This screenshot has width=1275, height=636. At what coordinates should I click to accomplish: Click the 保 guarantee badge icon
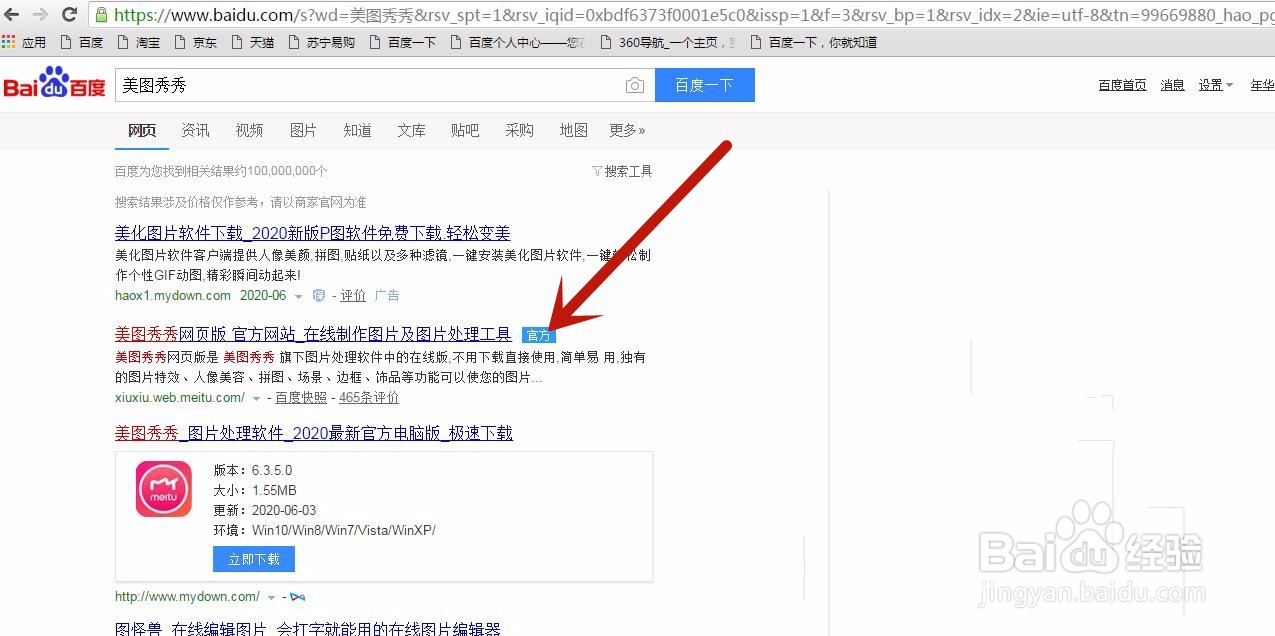[319, 295]
